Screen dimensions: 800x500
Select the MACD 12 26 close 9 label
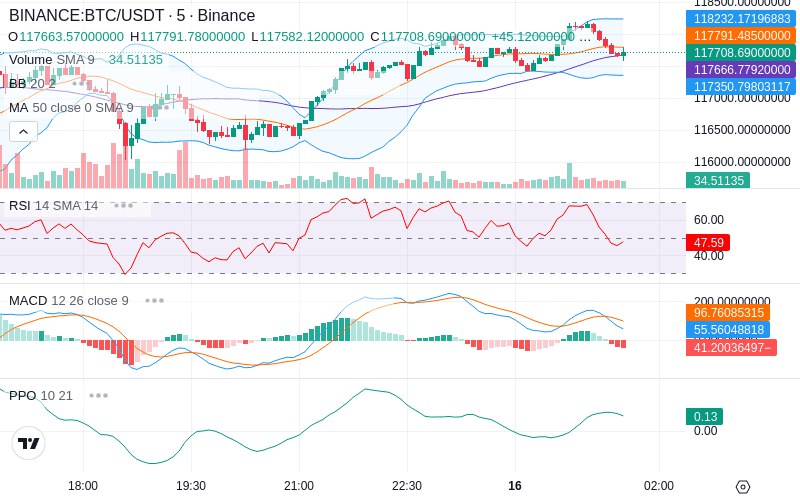pos(69,301)
